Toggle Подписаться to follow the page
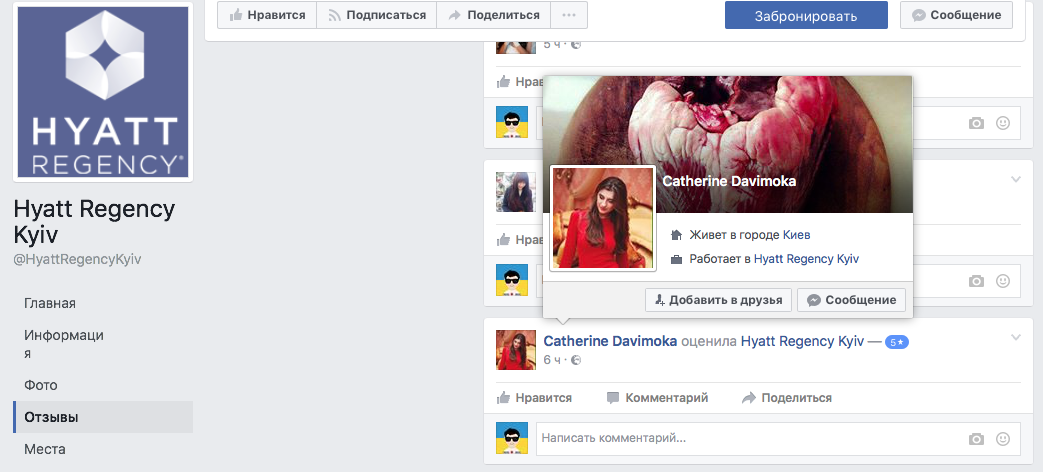The height and width of the screenshot is (472, 1043). tap(377, 15)
